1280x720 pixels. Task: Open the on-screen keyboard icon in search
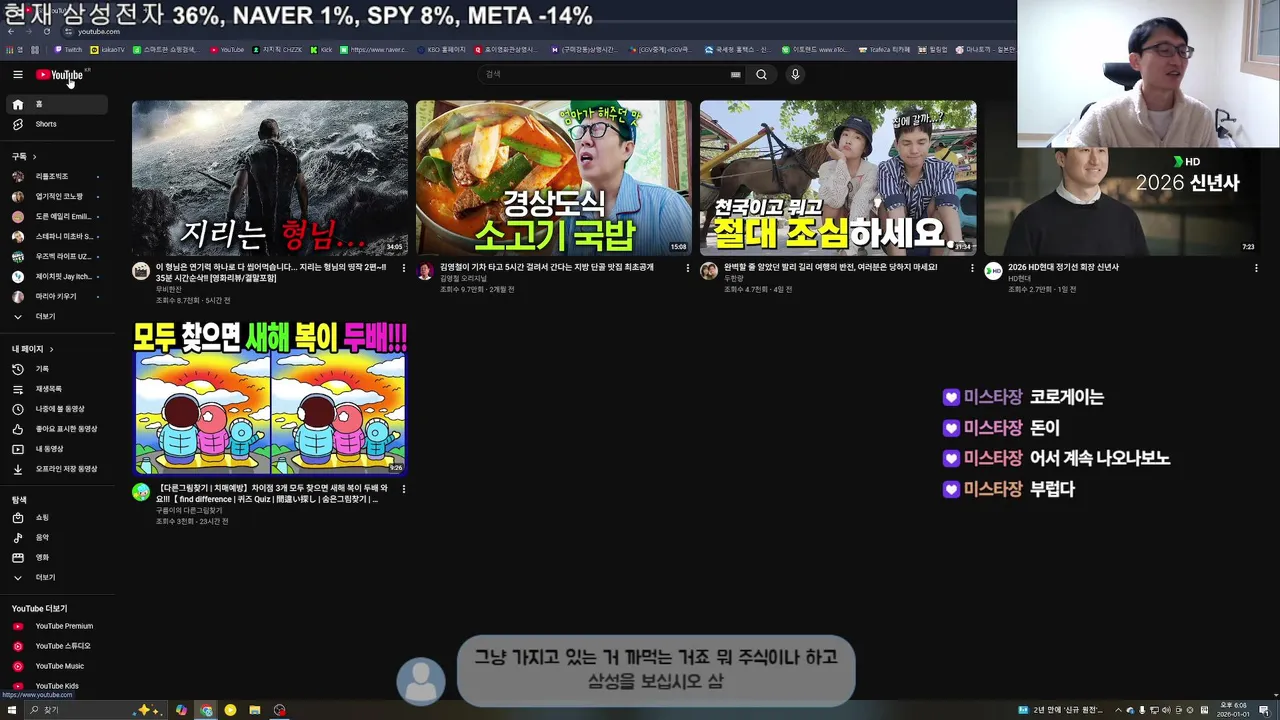[x=736, y=74]
